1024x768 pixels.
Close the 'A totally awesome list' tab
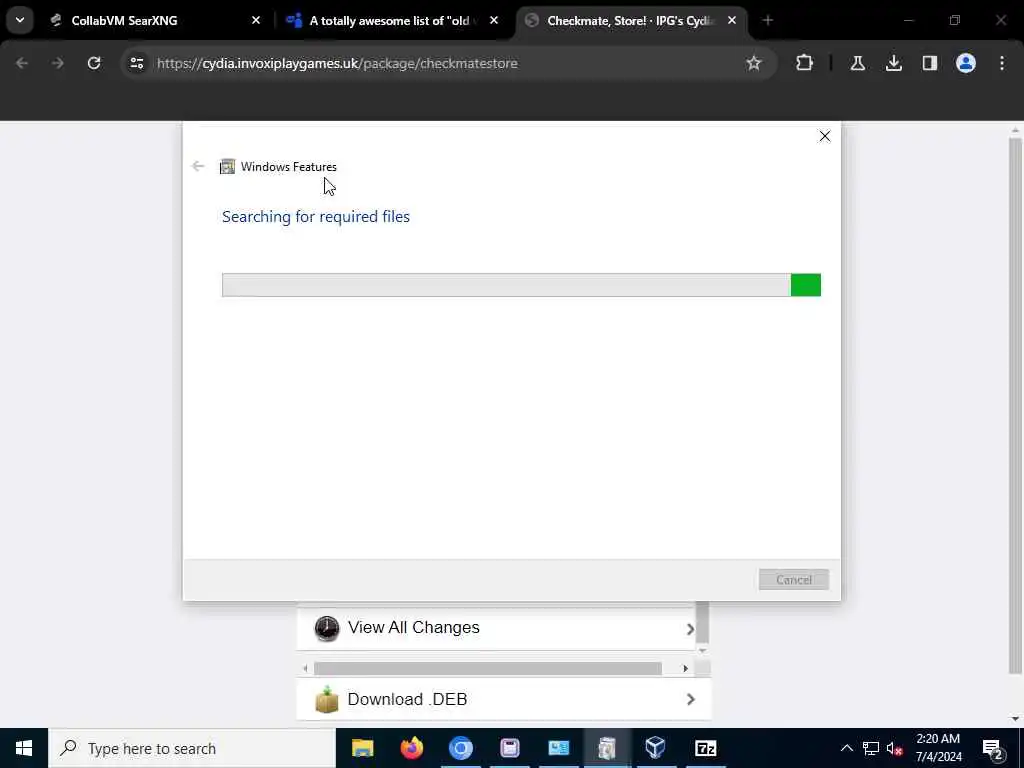[x=494, y=20]
